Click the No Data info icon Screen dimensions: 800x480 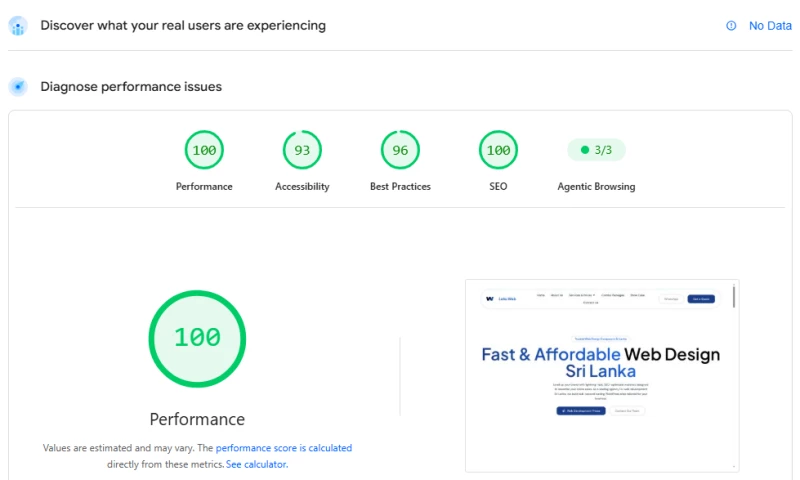[731, 26]
